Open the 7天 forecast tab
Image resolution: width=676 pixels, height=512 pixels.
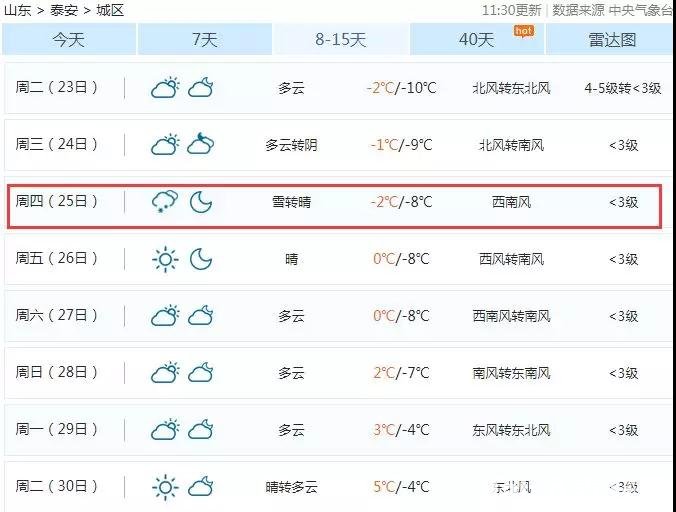pos(205,40)
